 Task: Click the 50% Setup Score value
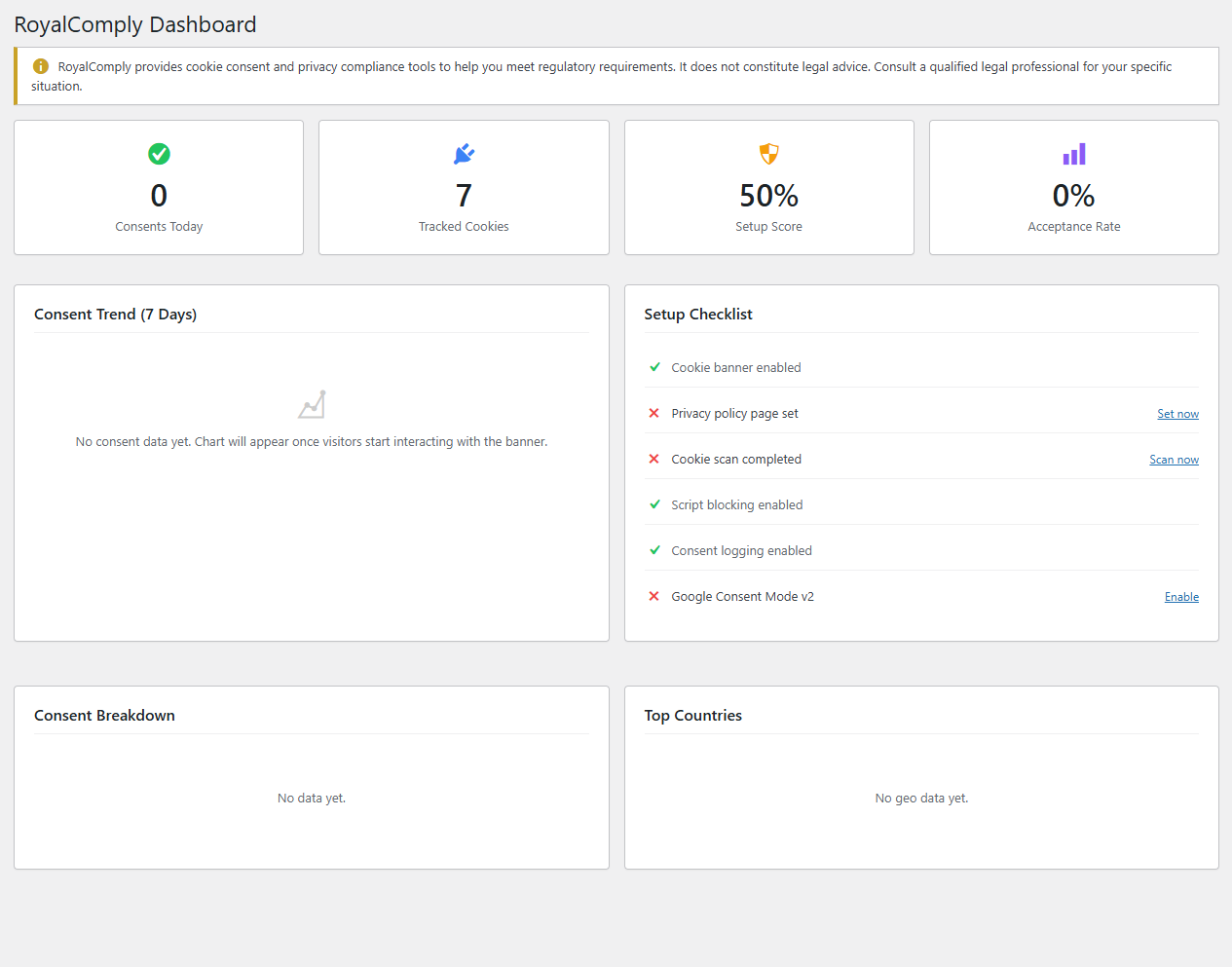(769, 196)
